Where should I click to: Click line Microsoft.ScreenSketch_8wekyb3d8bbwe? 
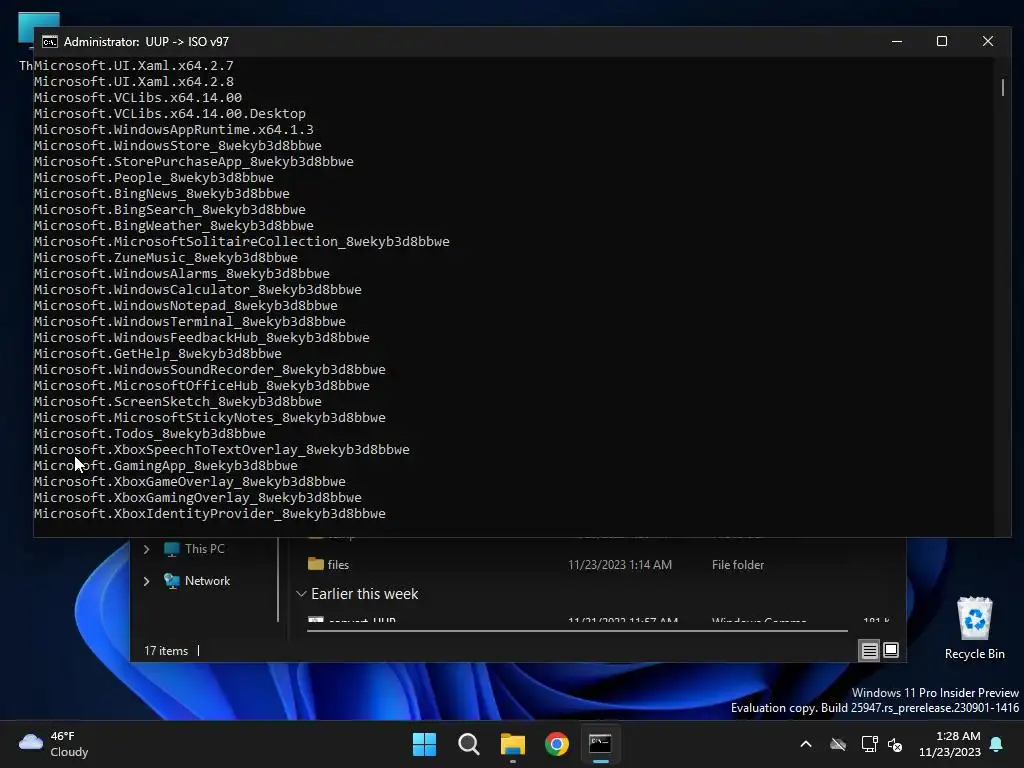pos(178,402)
